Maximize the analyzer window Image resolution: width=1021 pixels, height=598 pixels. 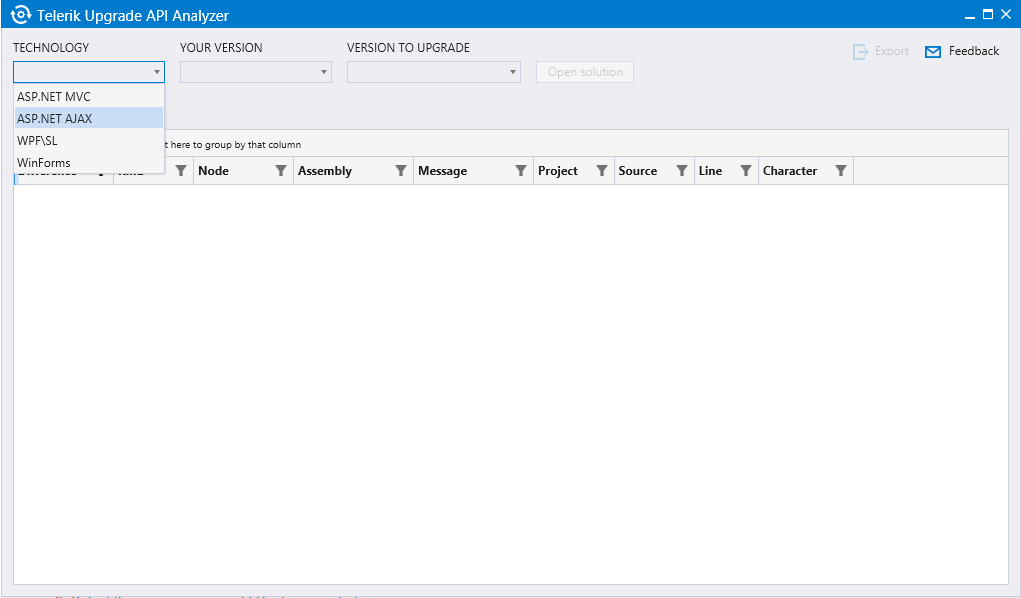coord(988,14)
